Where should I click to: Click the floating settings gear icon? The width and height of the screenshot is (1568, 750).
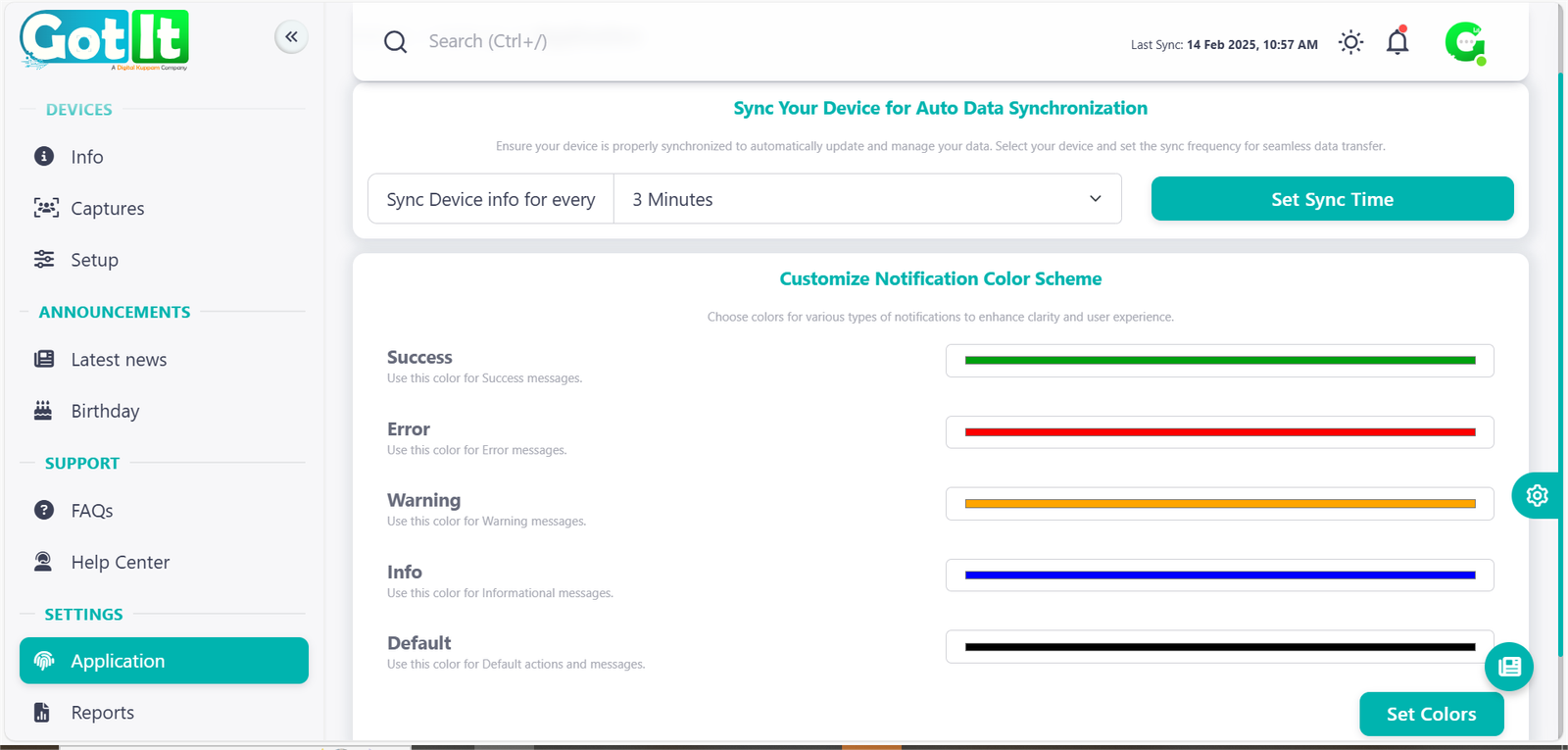[x=1536, y=495]
